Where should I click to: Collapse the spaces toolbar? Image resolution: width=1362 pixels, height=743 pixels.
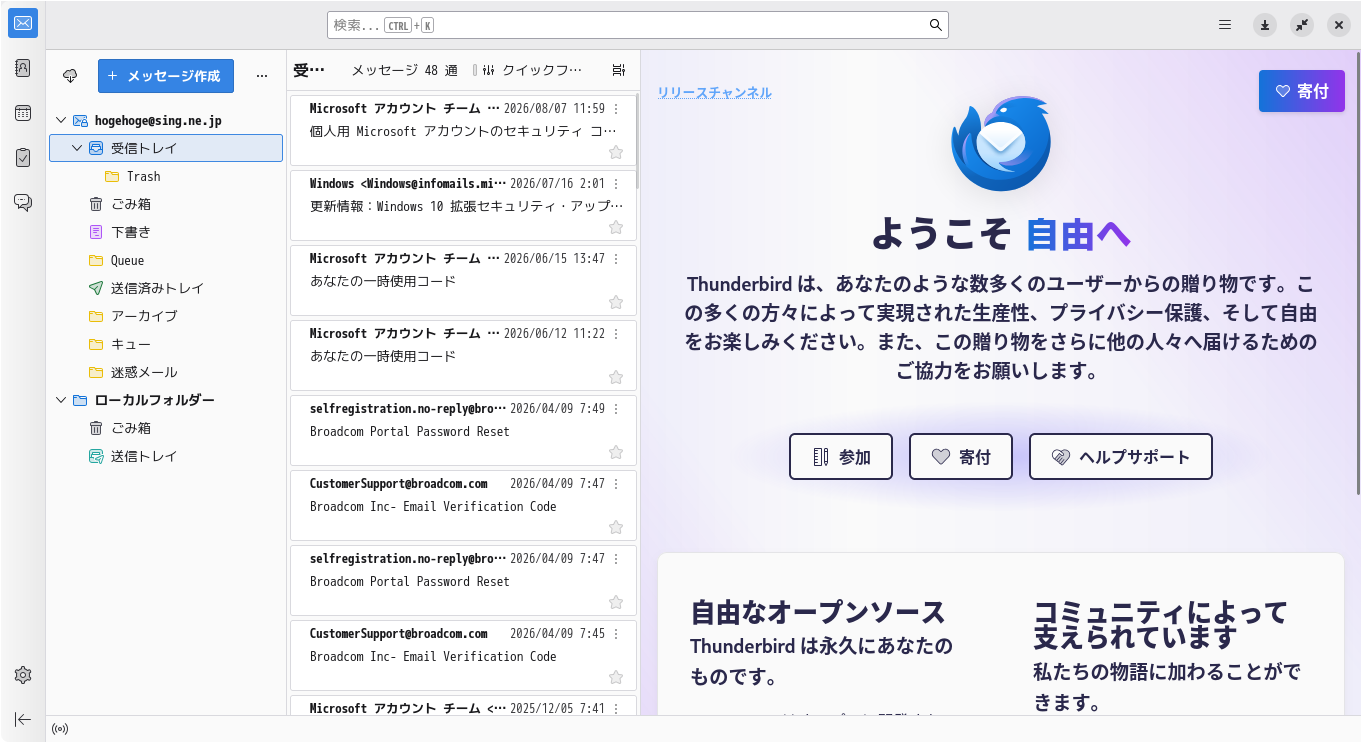tap(23, 719)
